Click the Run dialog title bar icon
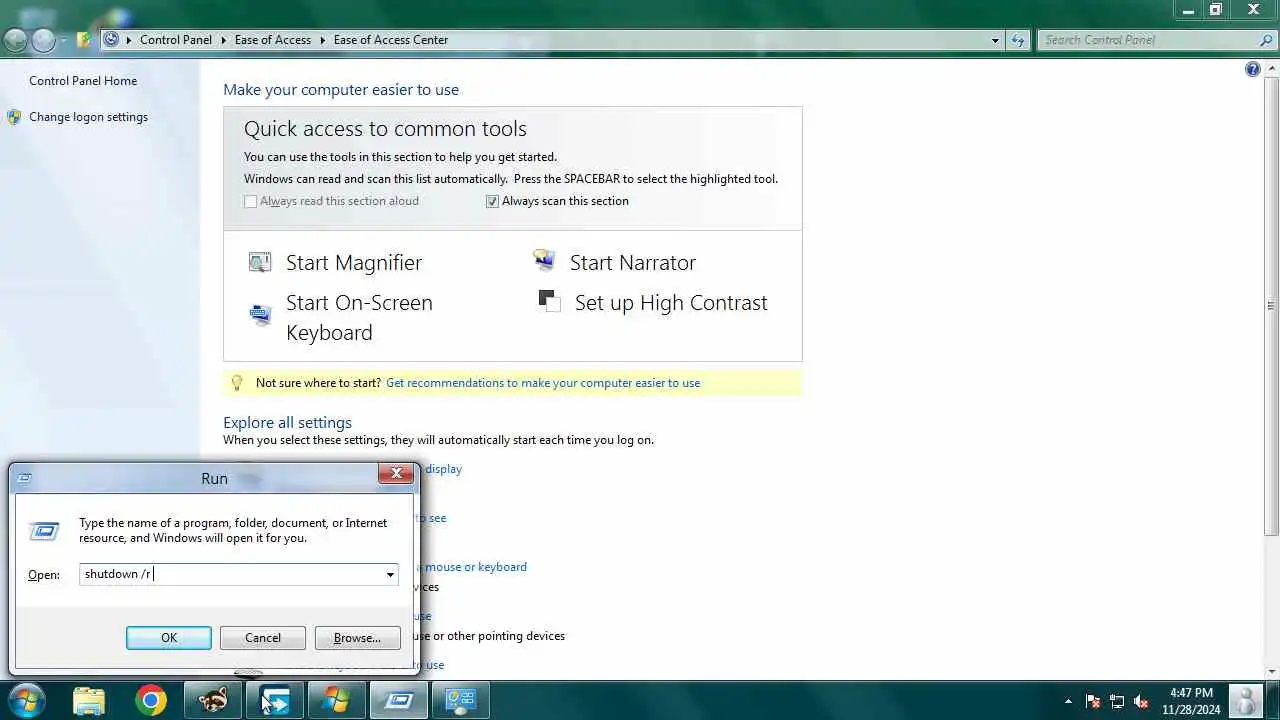Screen dimensions: 1280x720 point(25,478)
